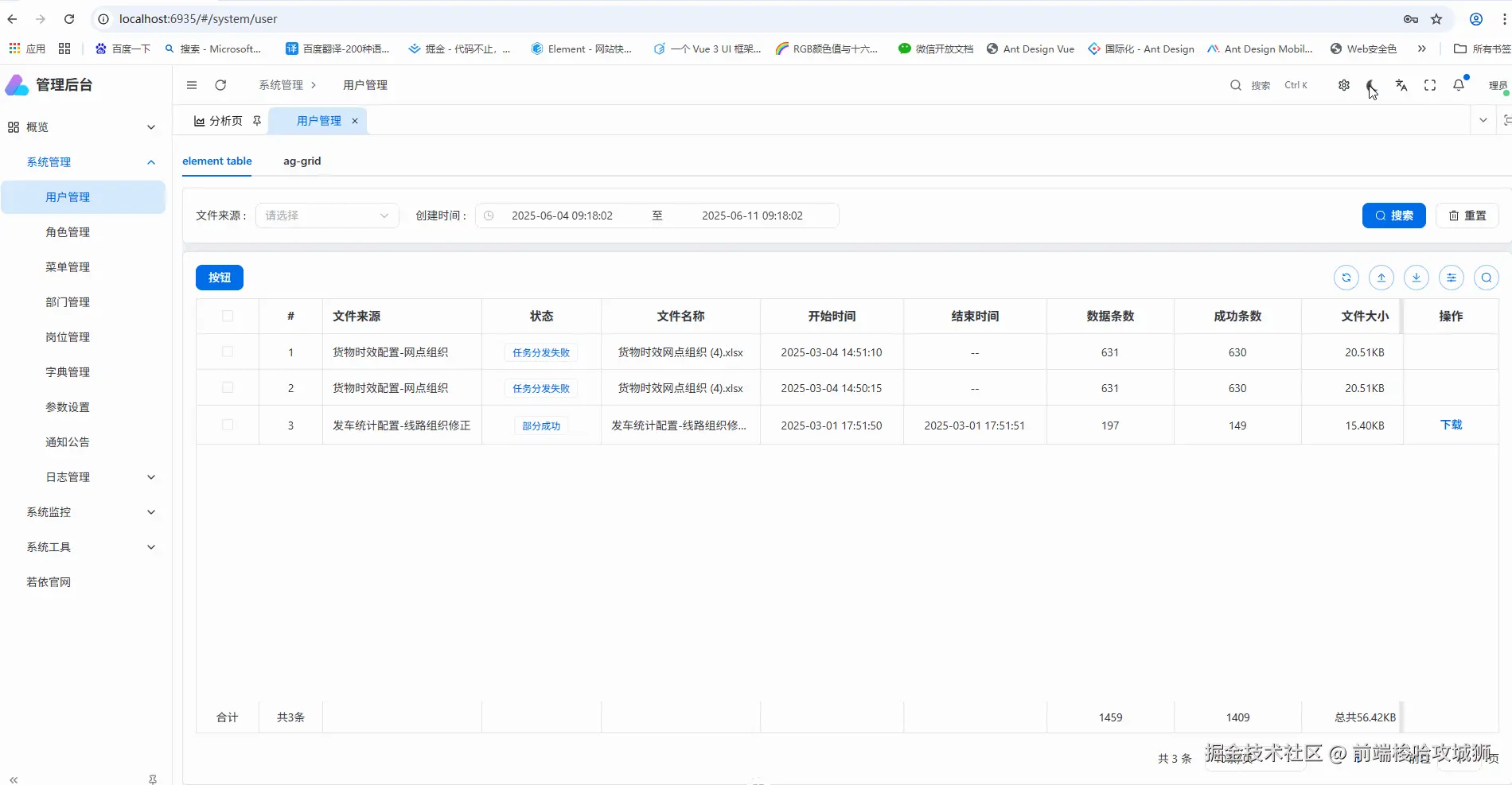Click the clock icon in date range field
Screen dimensions: 1512x785
[489, 216]
